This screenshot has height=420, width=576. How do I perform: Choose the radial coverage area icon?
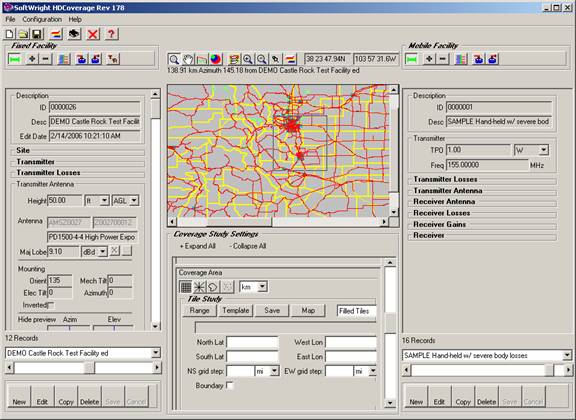[199, 287]
